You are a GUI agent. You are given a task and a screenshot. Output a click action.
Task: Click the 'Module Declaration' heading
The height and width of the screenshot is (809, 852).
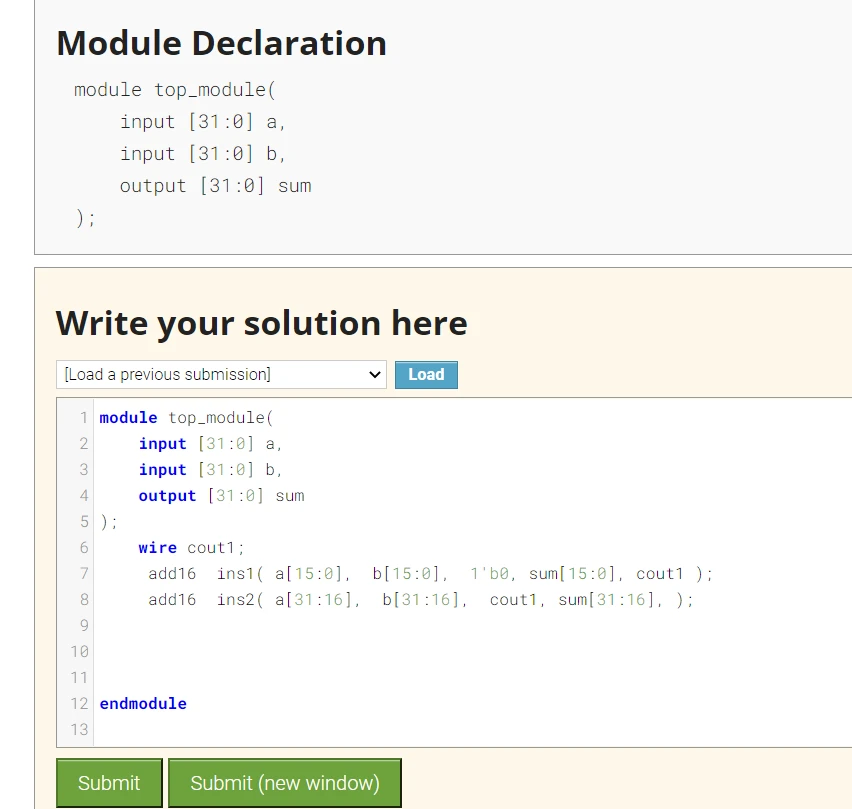click(x=221, y=43)
